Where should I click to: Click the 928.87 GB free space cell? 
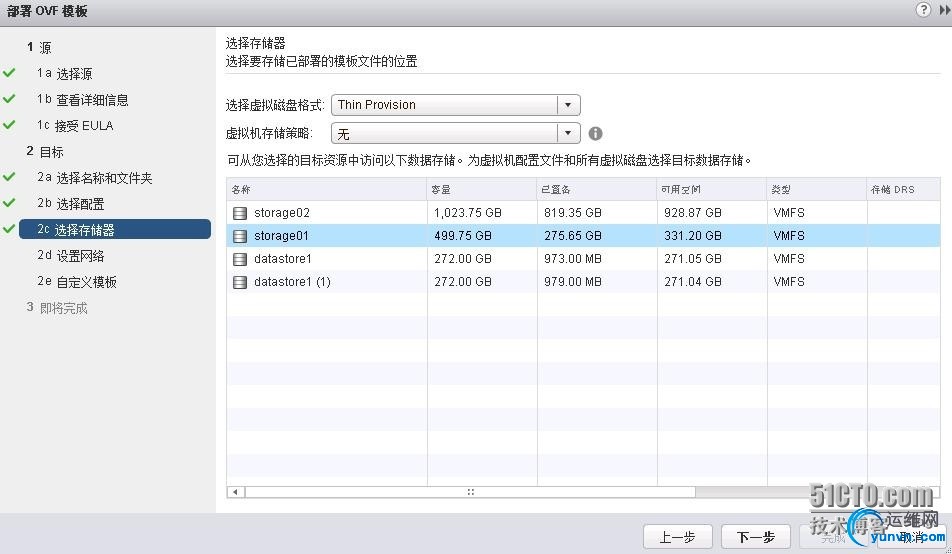point(693,213)
